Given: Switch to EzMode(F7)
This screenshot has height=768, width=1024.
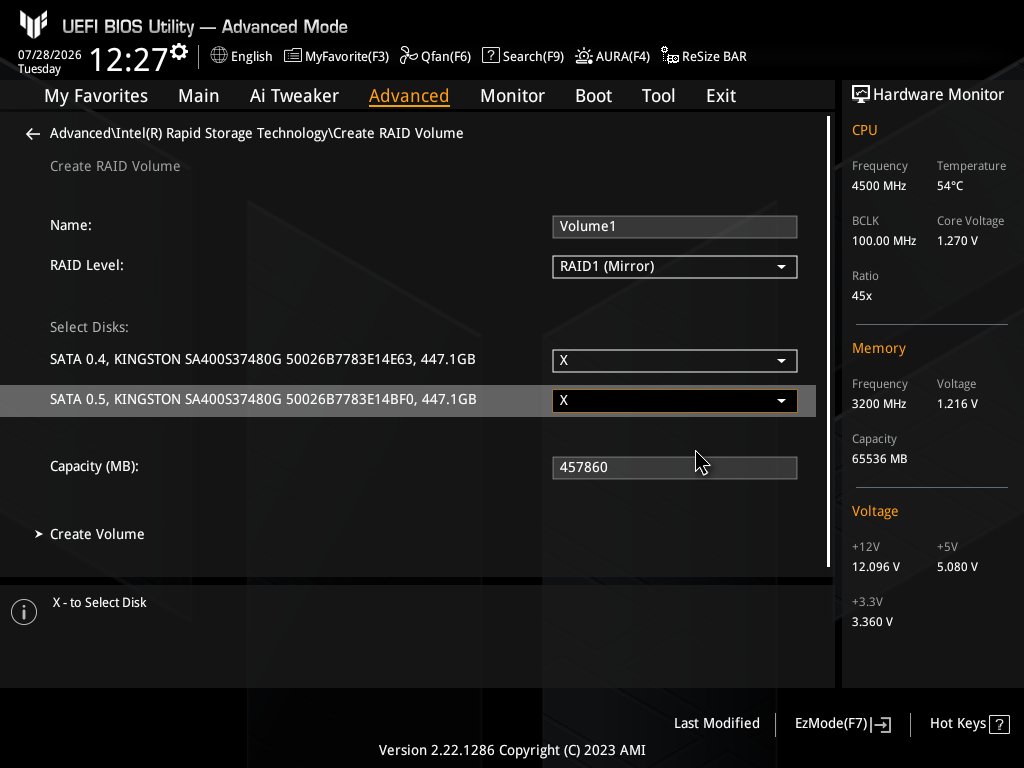Looking at the screenshot, I should (842, 724).
